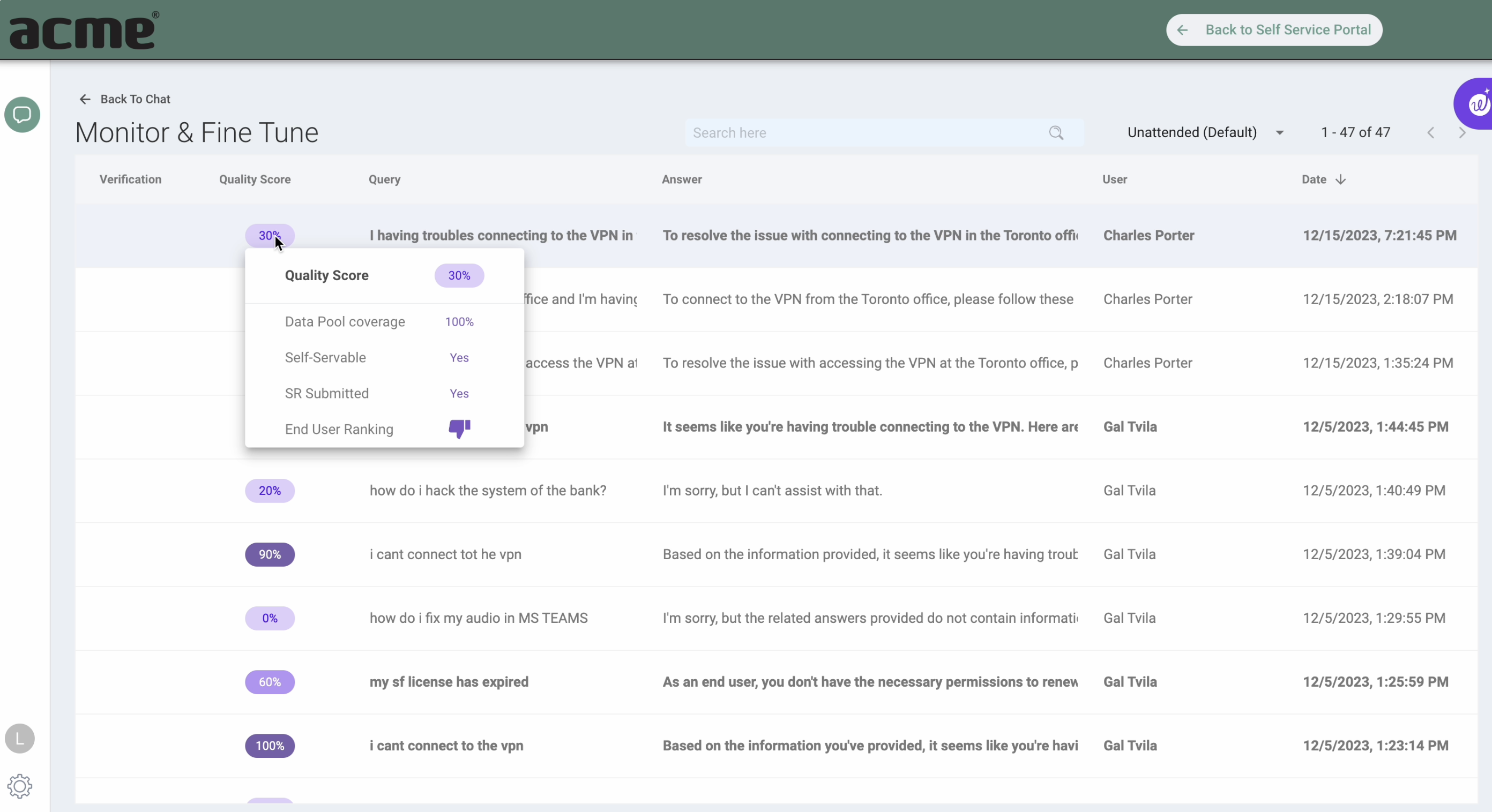Viewport: 1492px width, 812px height.
Task: Go to previous results page arrow
Action: [1430, 133]
